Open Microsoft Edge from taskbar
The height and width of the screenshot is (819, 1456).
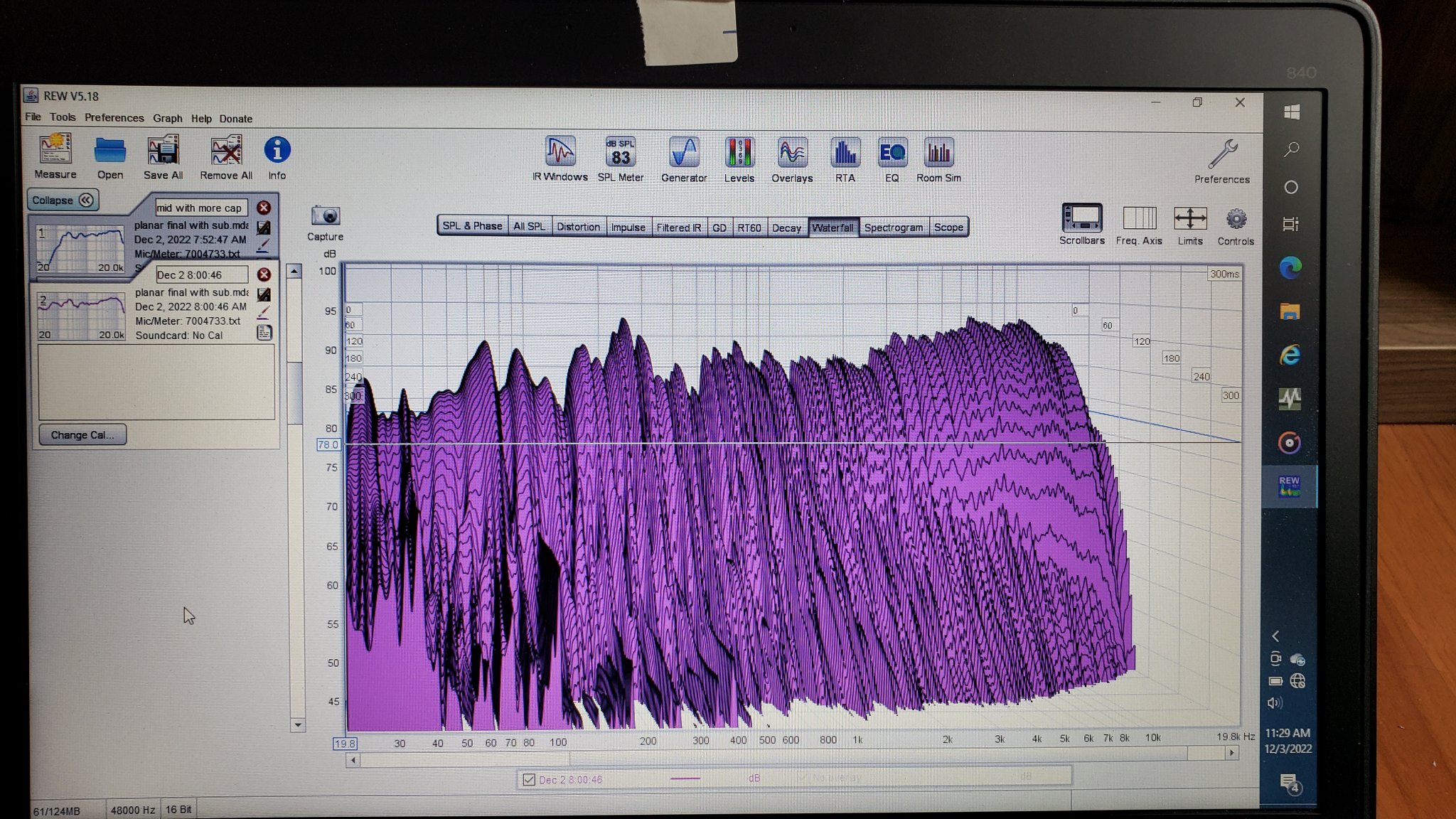click(x=1290, y=267)
